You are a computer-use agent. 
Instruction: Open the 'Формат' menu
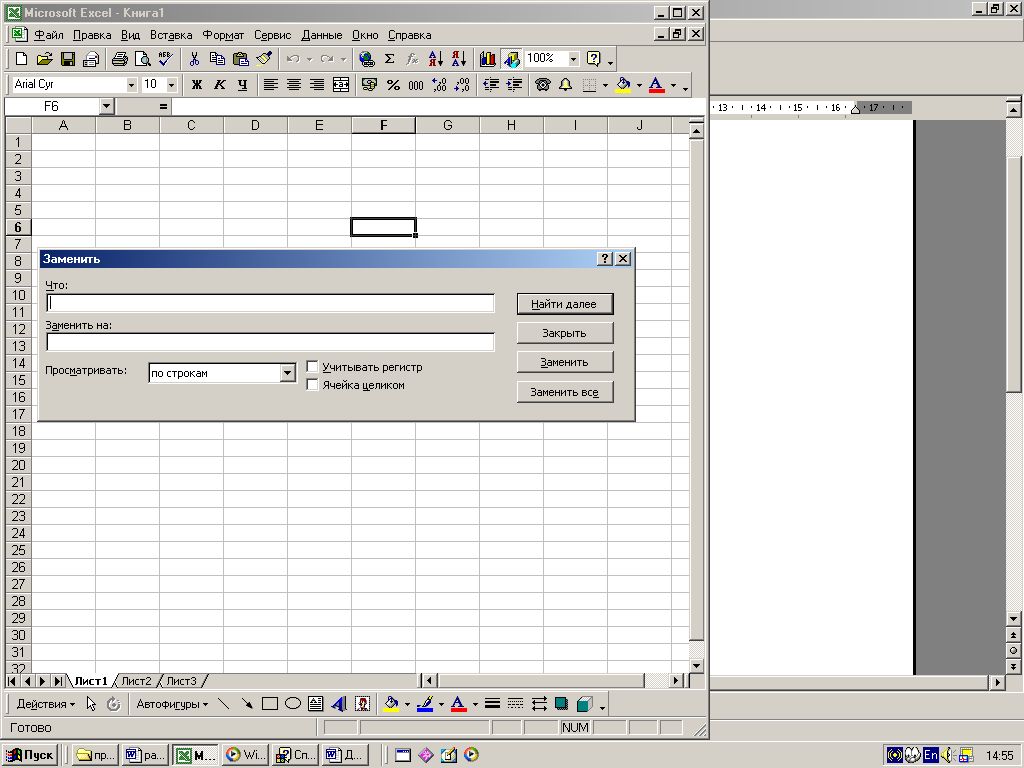[223, 35]
